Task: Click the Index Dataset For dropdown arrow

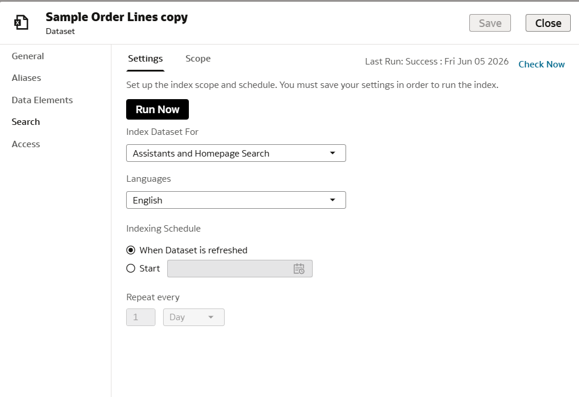Action: [x=332, y=153]
